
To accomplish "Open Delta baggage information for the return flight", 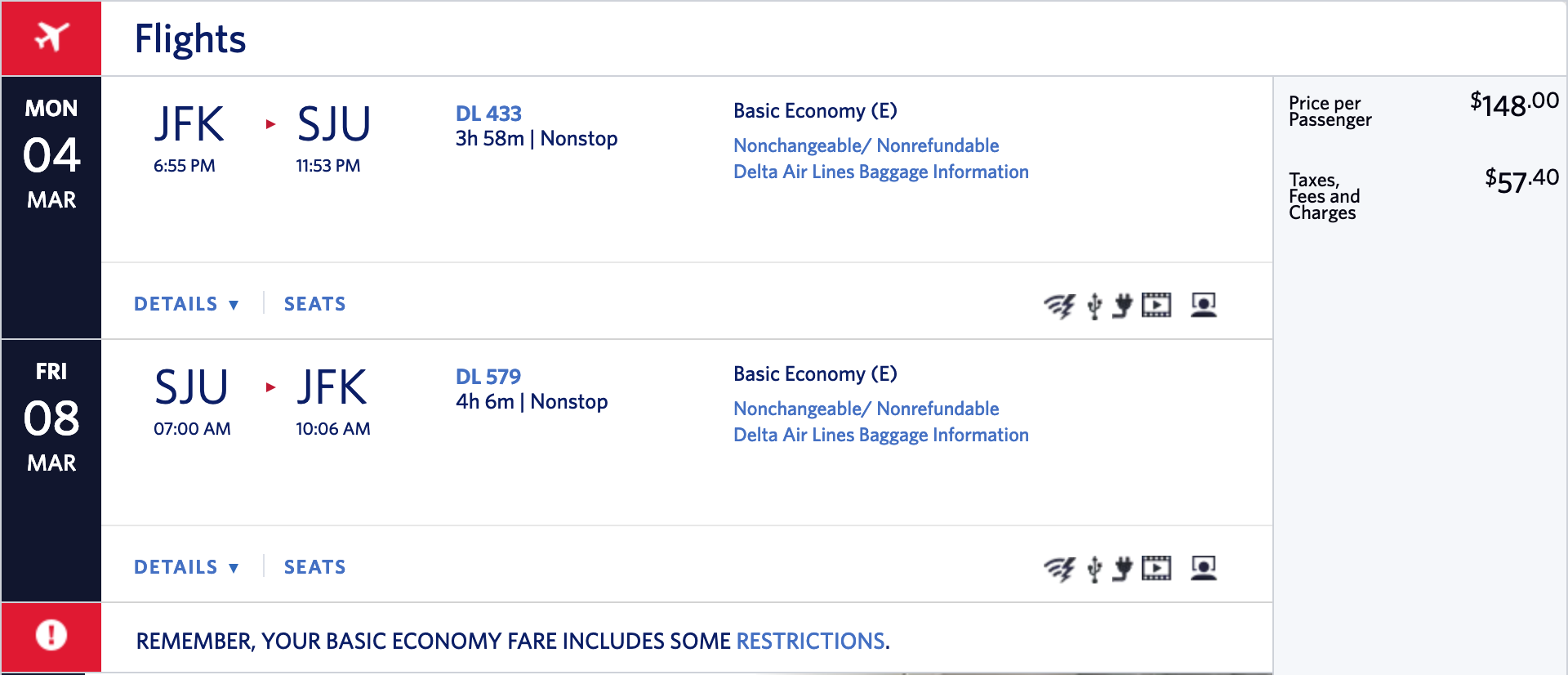I will tap(880, 435).
